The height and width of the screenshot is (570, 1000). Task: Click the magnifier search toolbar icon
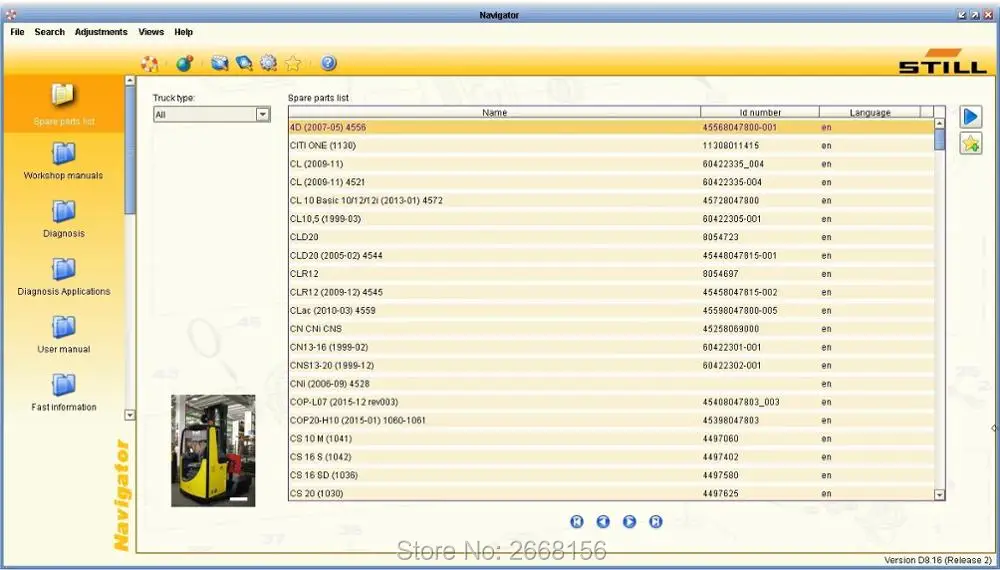tap(244, 63)
